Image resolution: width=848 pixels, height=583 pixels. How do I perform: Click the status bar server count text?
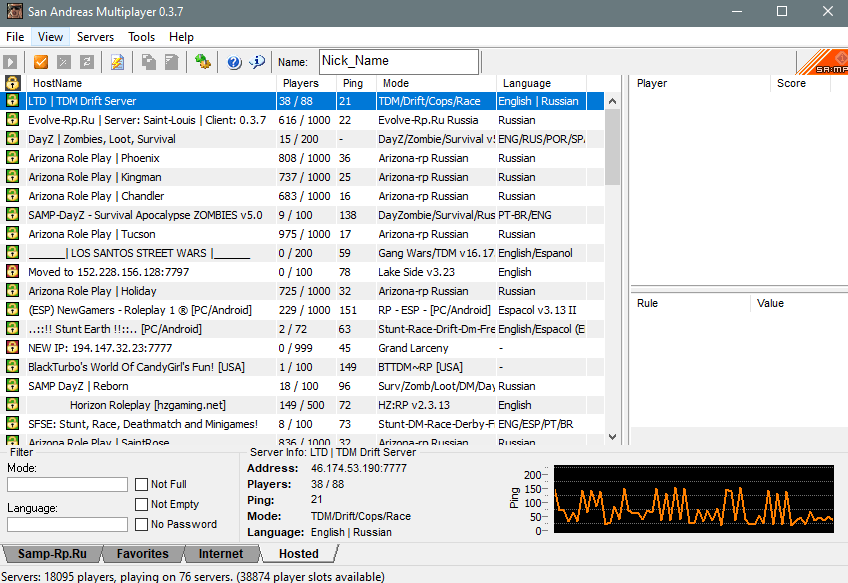click(x=193, y=577)
